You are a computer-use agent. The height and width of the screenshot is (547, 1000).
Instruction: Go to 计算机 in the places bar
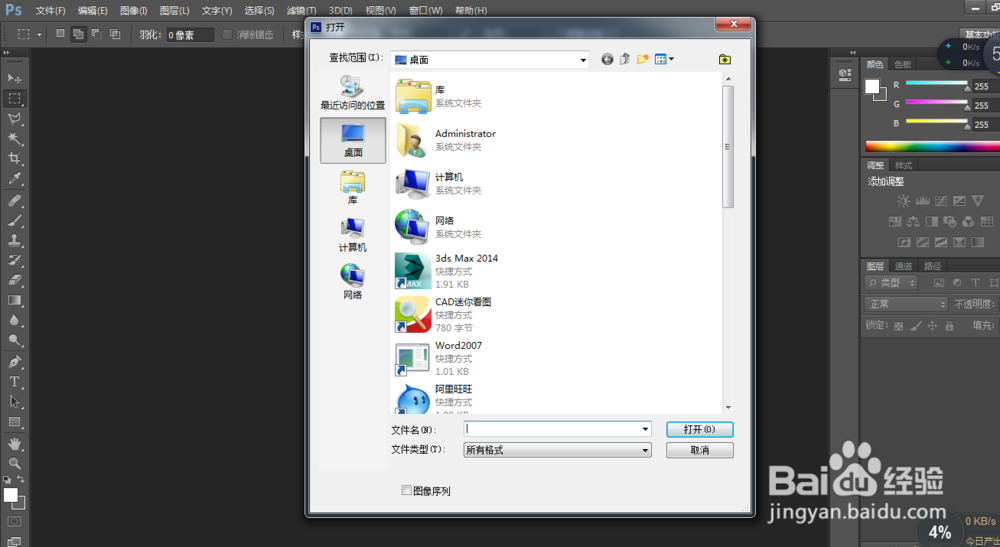click(x=353, y=235)
